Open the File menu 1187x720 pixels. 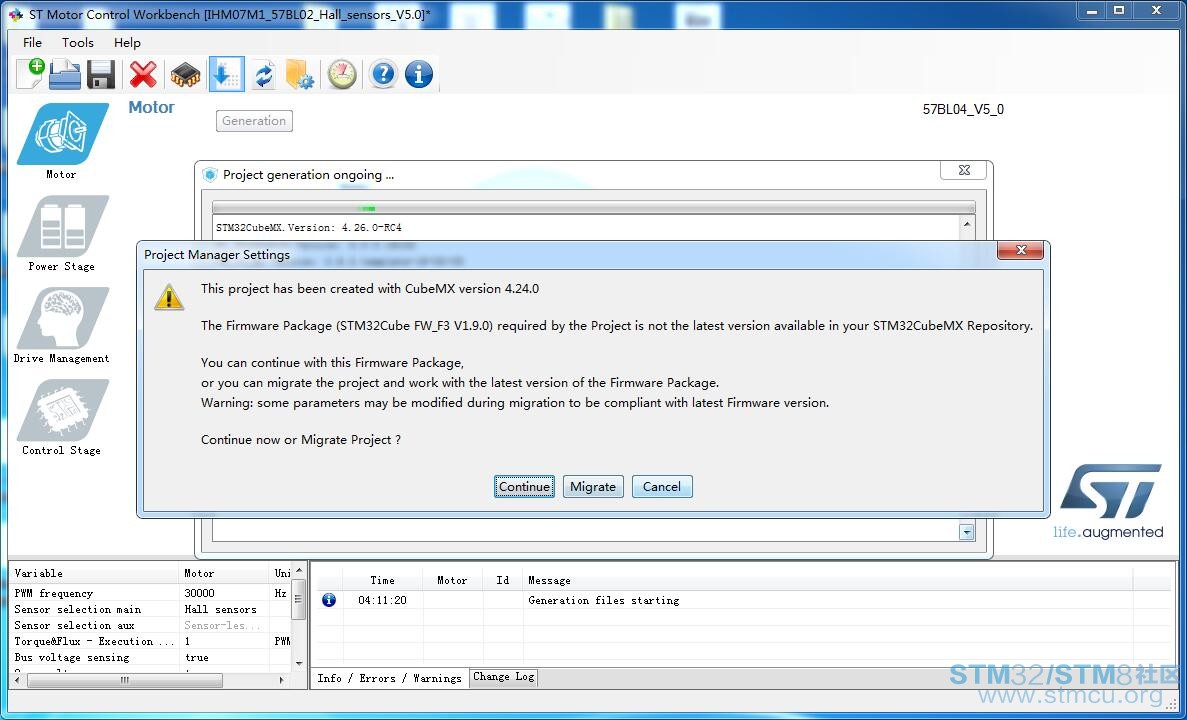(33, 42)
